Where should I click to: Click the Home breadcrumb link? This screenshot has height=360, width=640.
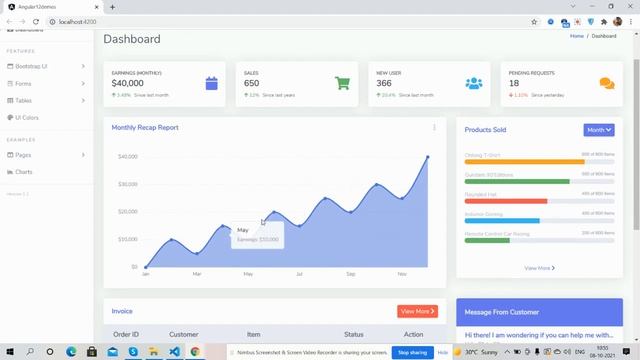click(x=577, y=36)
